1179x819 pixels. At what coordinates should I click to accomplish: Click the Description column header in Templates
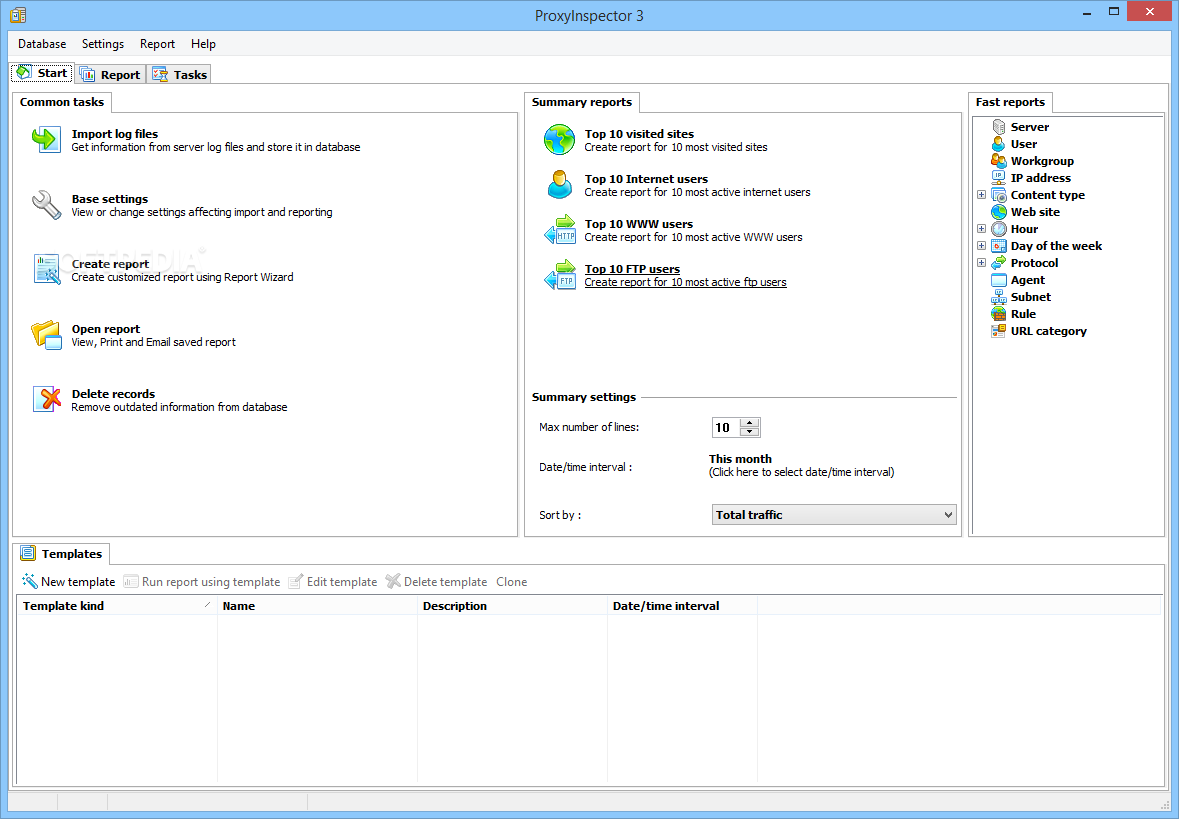512,605
